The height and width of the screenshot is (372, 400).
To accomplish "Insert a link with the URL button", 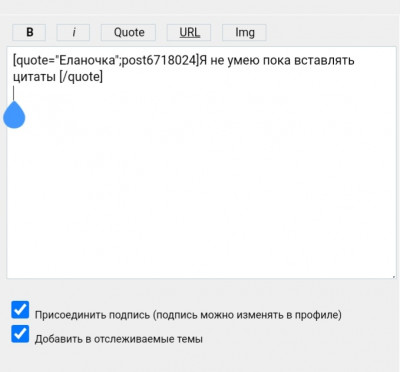I will point(189,33).
